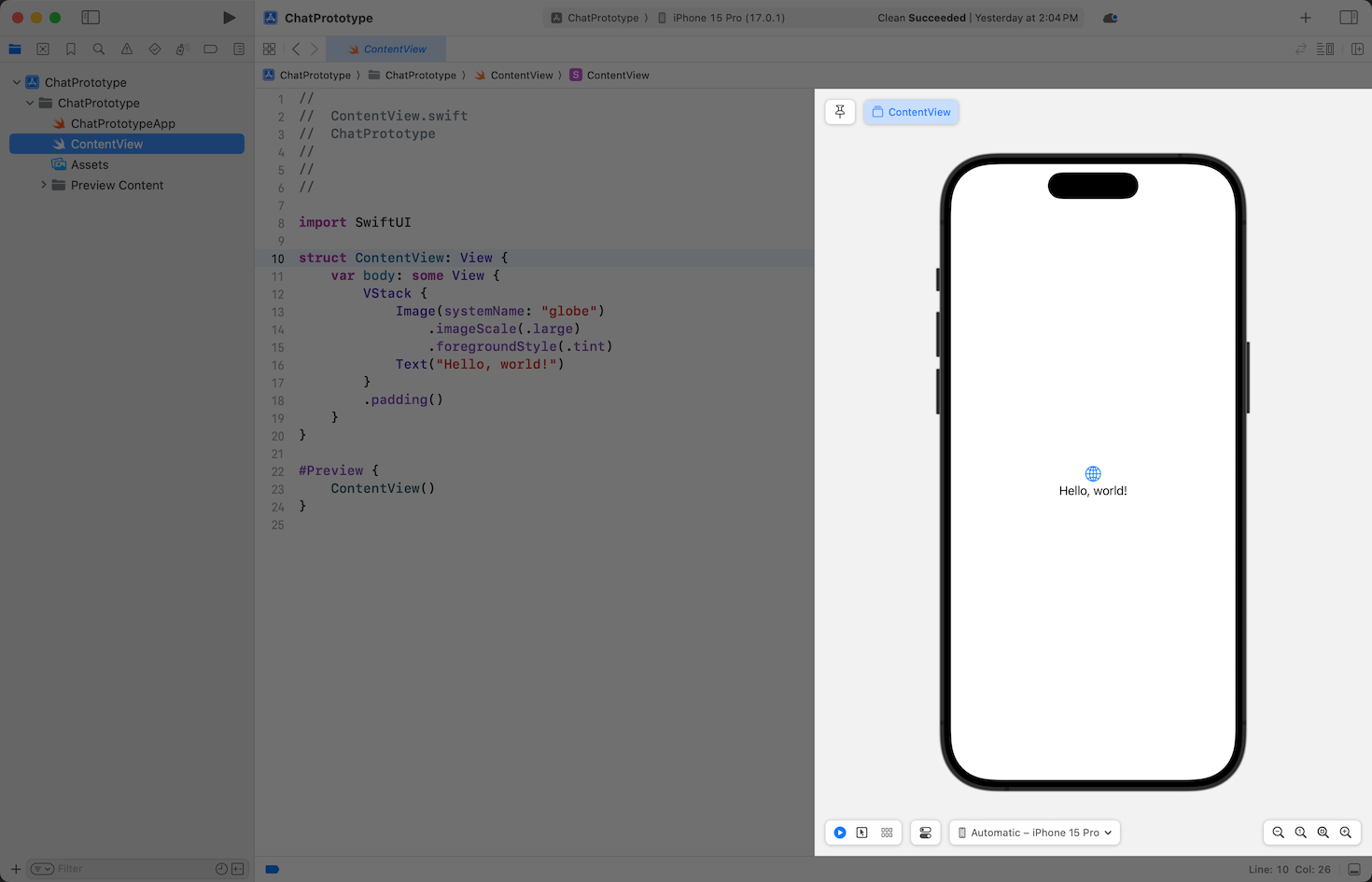Image resolution: width=1372 pixels, height=882 pixels.
Task: Open preview Device Settings controls
Action: pyautogui.click(x=925, y=833)
